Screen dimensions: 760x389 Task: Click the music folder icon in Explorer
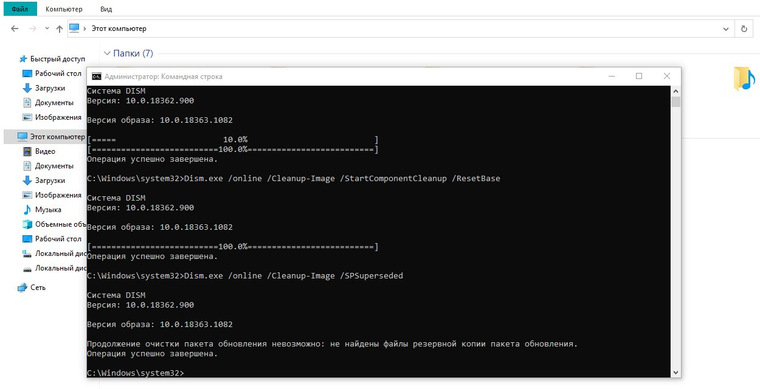pos(744,79)
